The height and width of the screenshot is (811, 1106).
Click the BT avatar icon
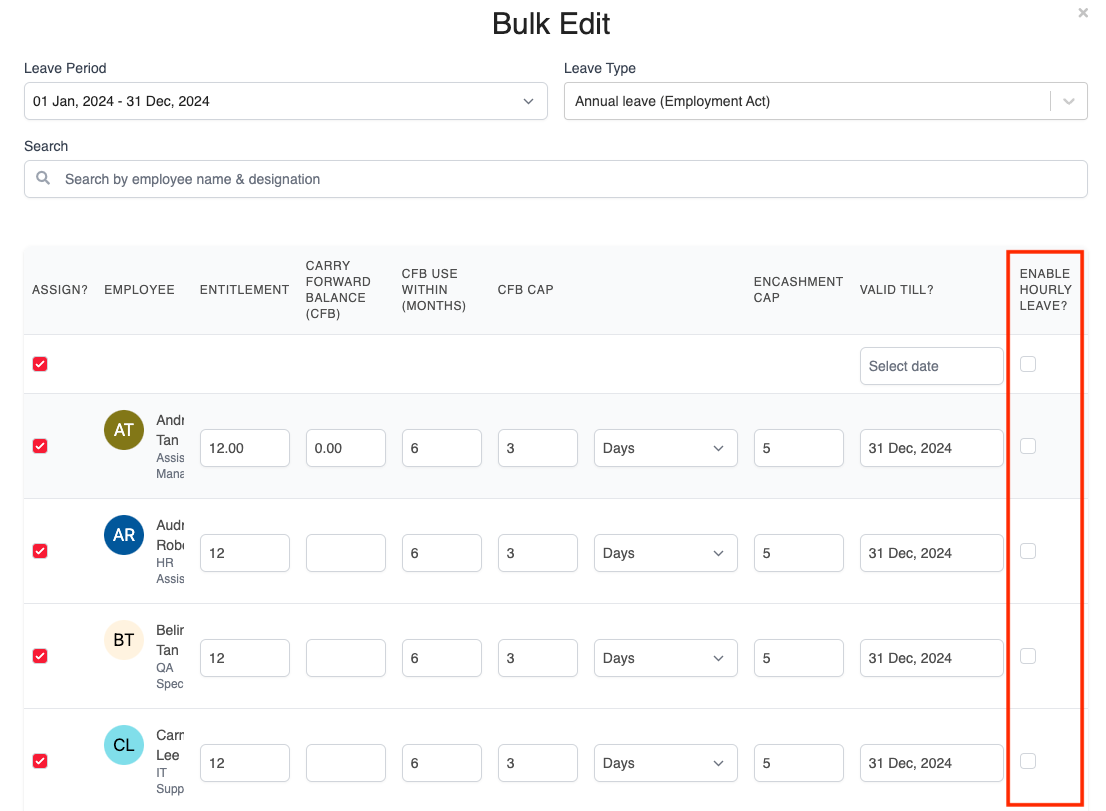click(124, 640)
